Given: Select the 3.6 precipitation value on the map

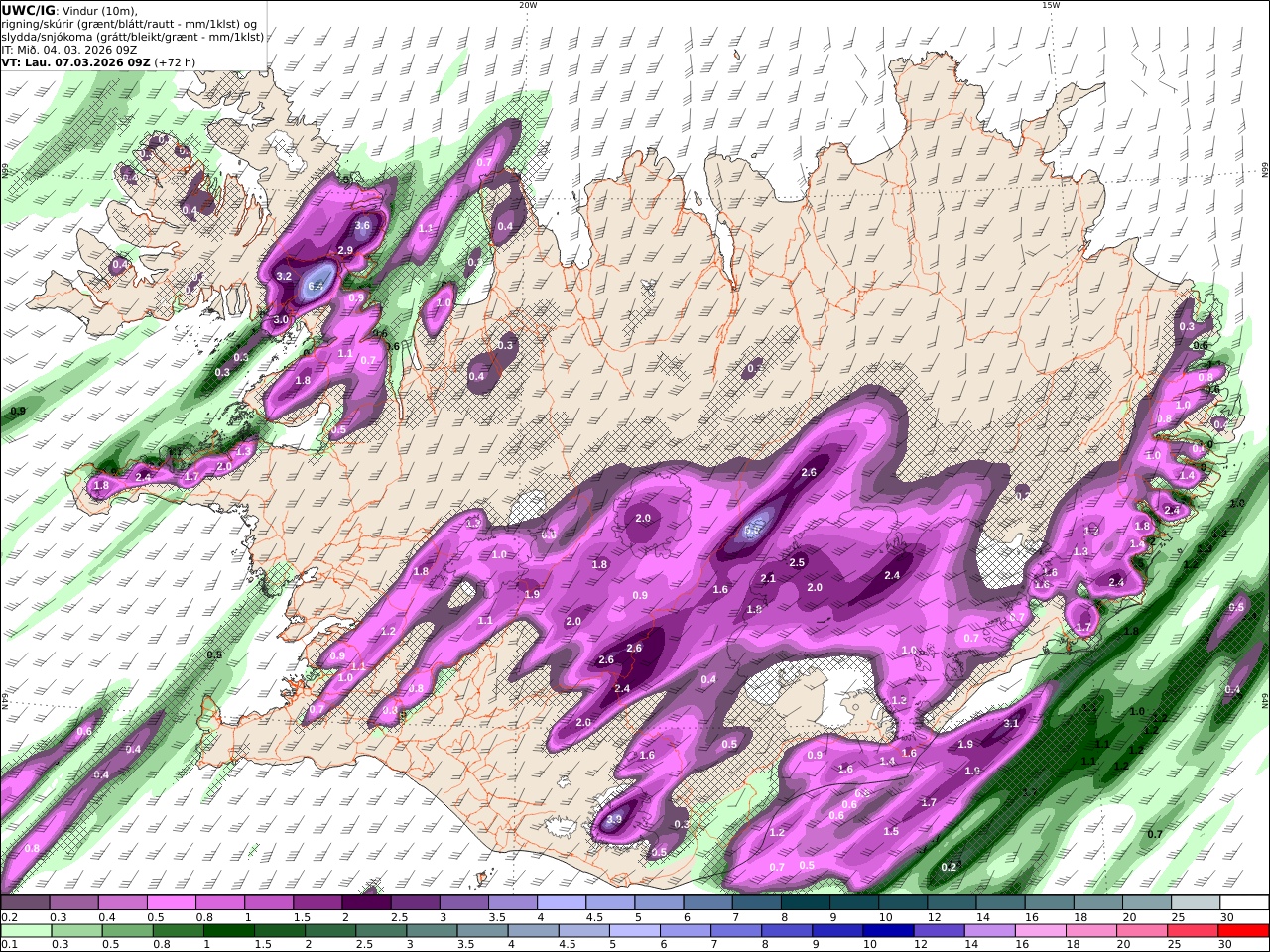Looking at the screenshot, I should coord(362,225).
